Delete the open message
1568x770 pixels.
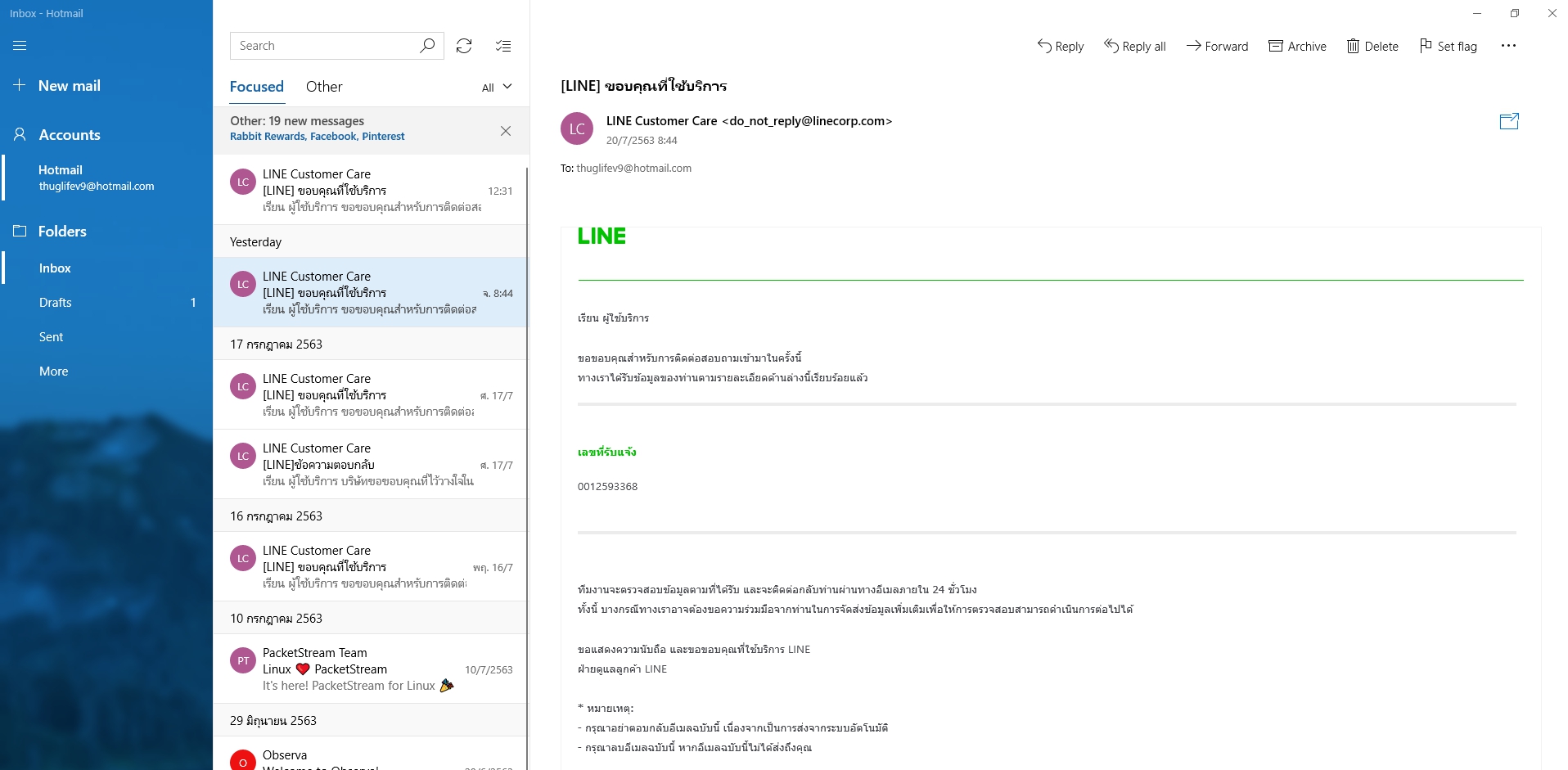(x=1372, y=47)
